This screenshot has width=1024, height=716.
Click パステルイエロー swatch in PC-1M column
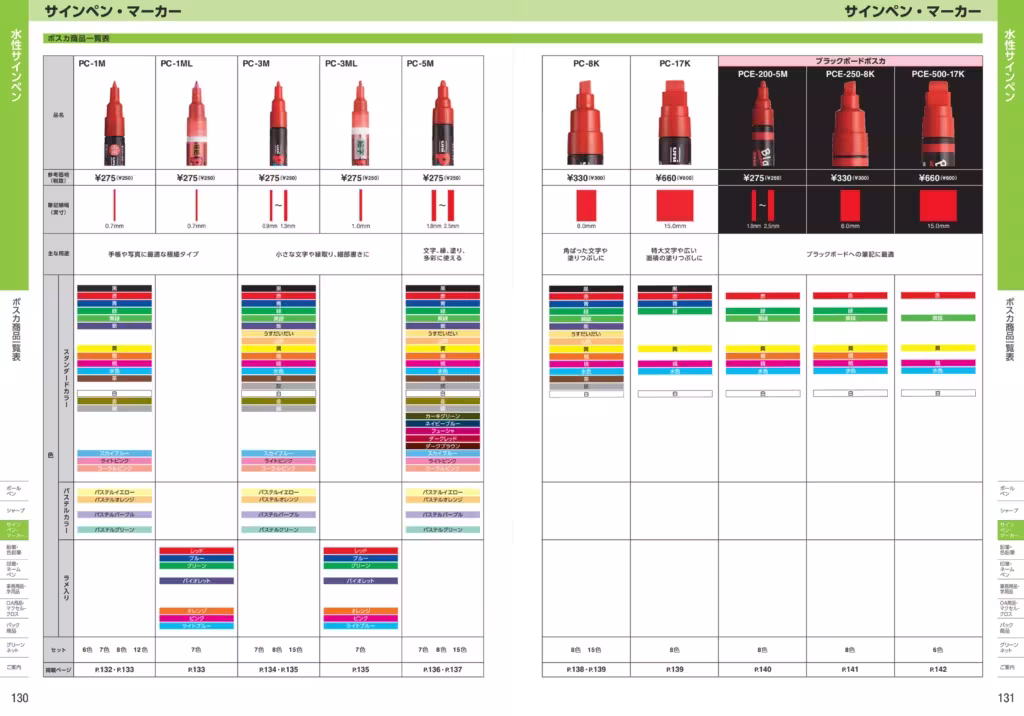click(114, 492)
